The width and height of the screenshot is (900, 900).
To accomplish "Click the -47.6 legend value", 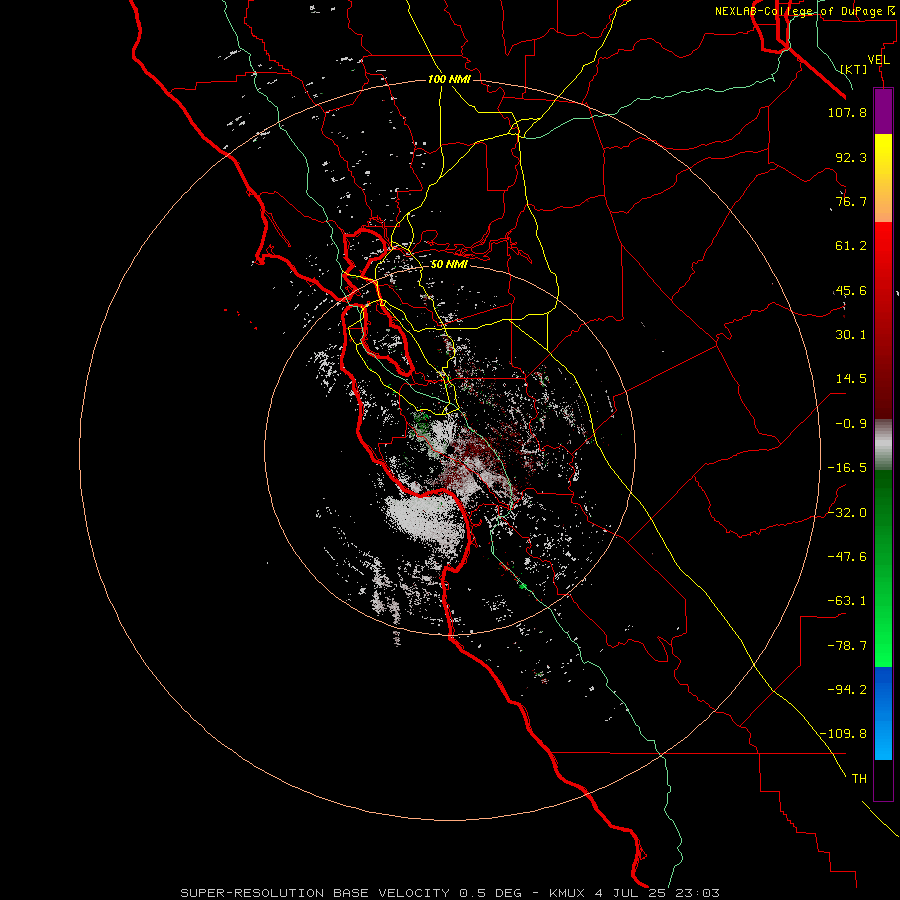I will pyautogui.click(x=847, y=557).
